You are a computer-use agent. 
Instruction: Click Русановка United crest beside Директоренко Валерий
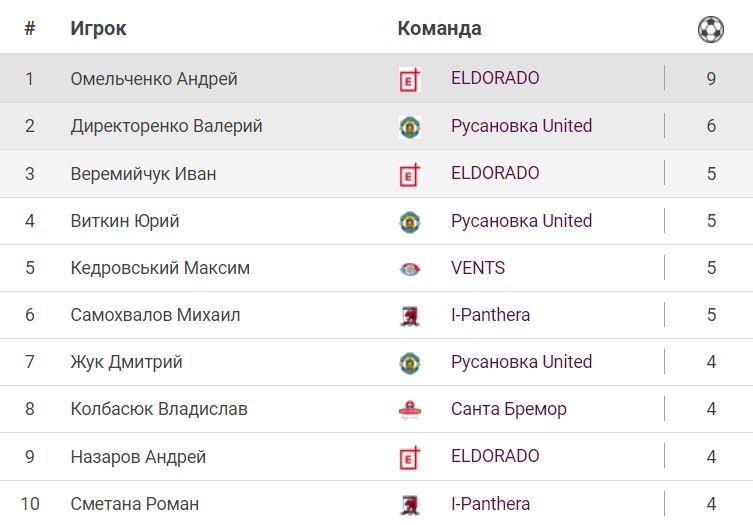pos(409,127)
